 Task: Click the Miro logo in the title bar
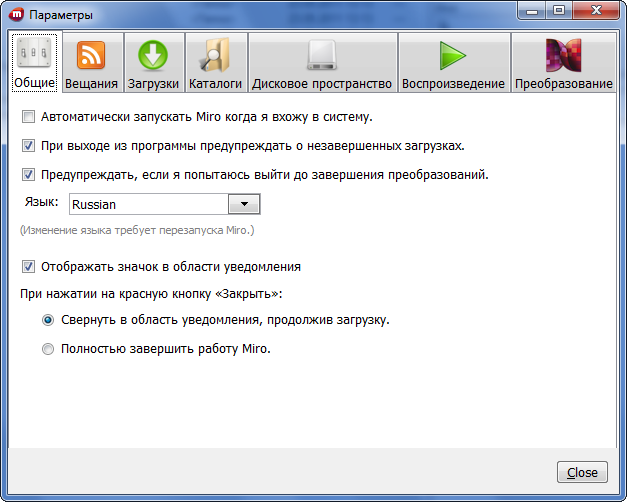17,15
